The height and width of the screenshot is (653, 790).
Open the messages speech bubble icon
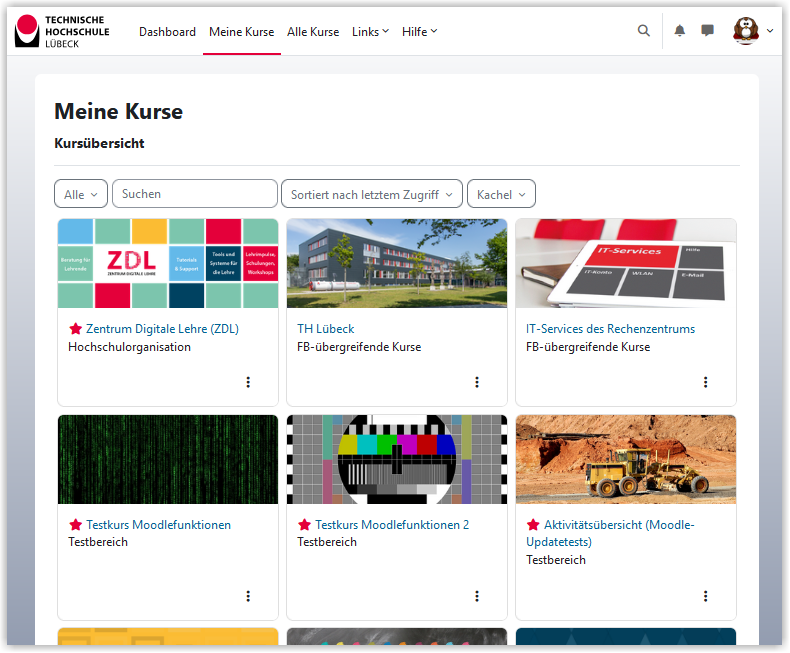point(707,31)
